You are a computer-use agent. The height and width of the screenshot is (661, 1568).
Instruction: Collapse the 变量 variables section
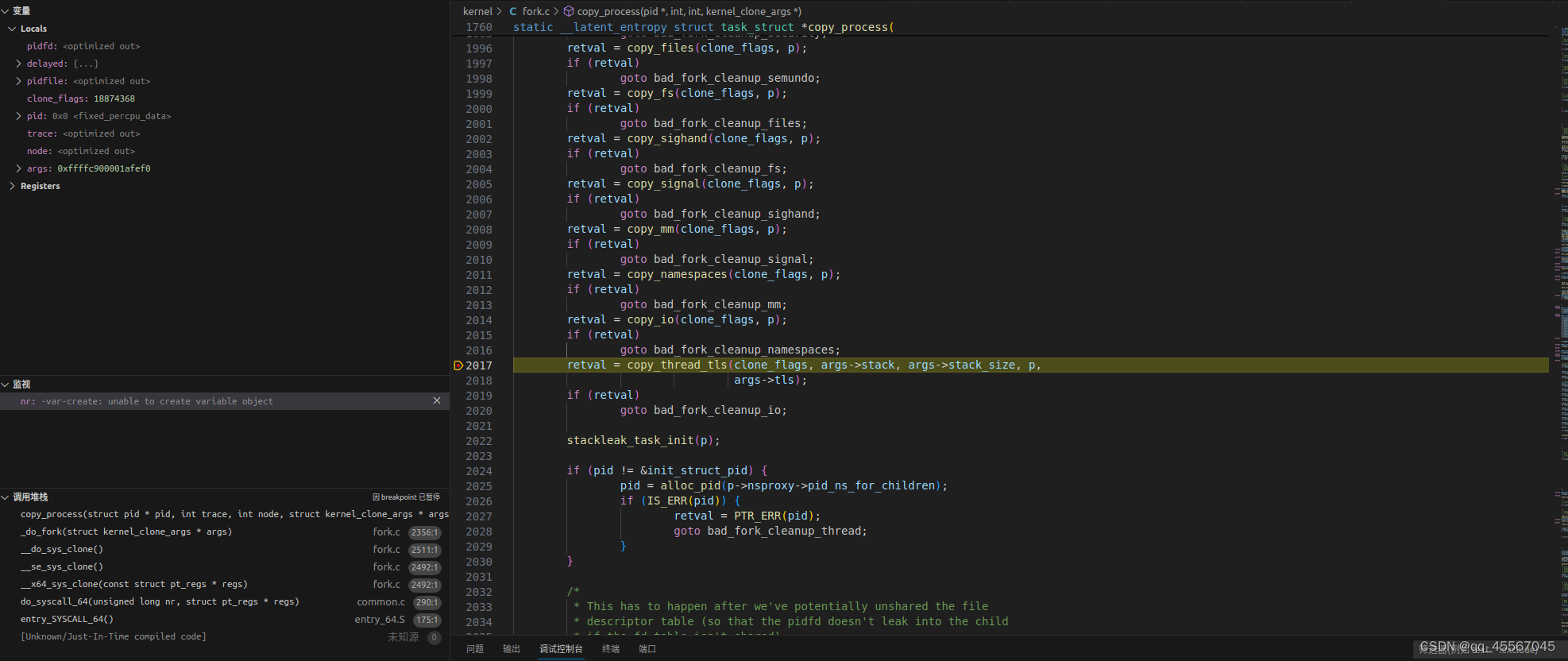click(x=6, y=11)
